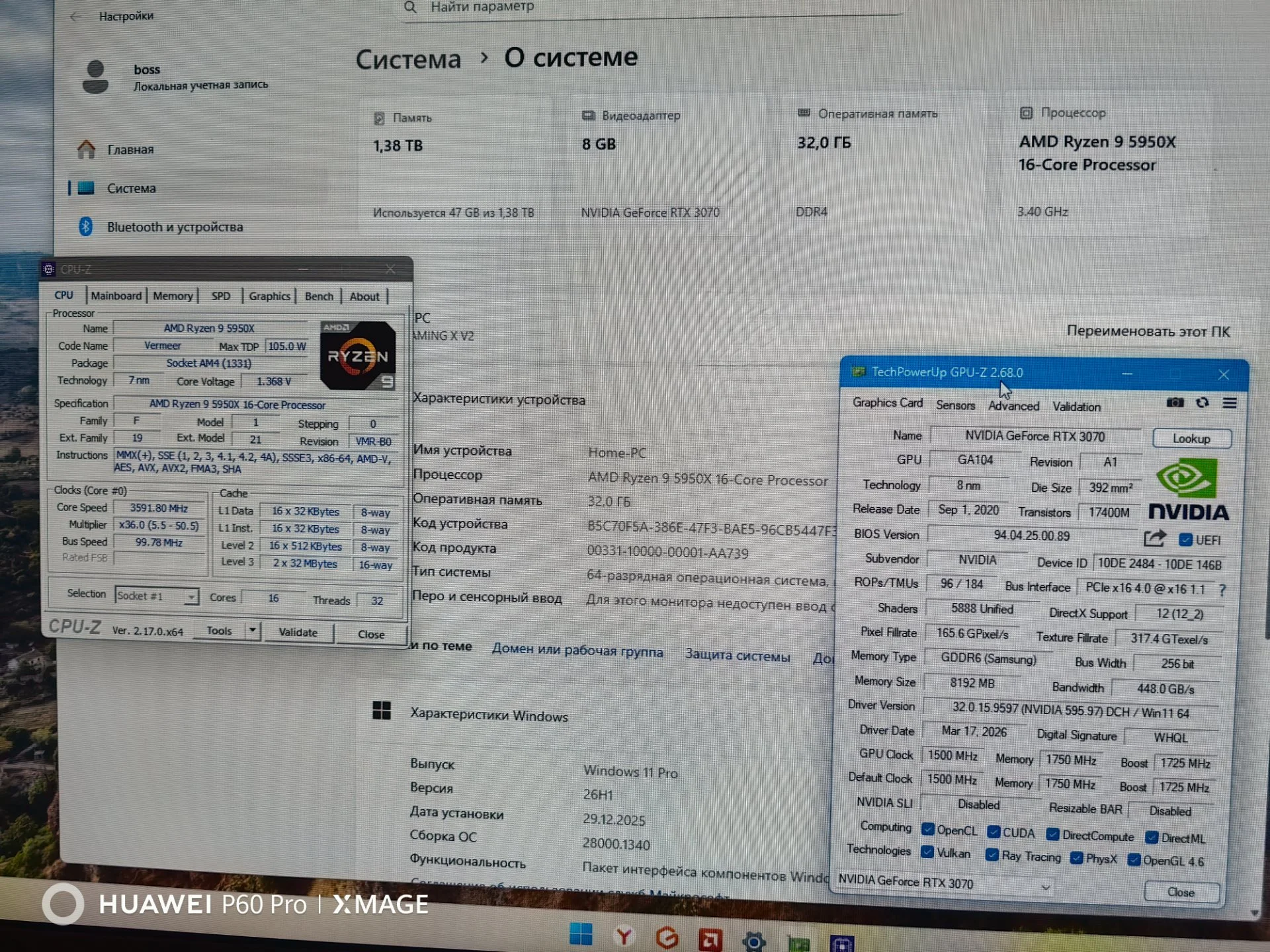Viewport: 1270px width, 952px height.
Task: Toggle the CUDA checkbox in GPU-Z
Action: [994, 832]
